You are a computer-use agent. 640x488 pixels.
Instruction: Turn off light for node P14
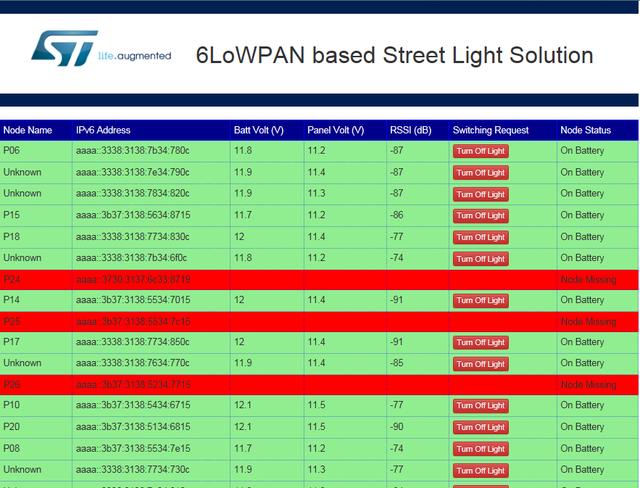click(481, 300)
